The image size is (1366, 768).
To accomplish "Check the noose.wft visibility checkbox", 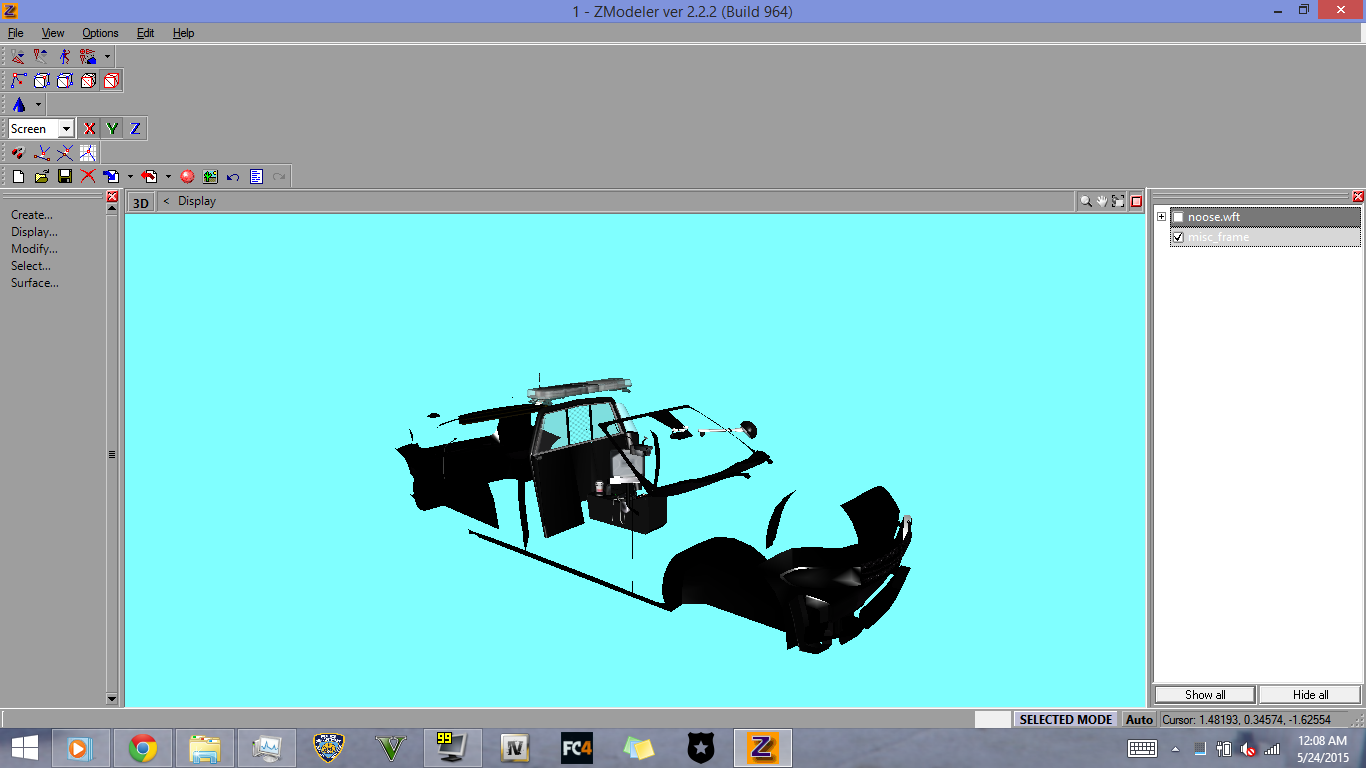I will point(1178,217).
